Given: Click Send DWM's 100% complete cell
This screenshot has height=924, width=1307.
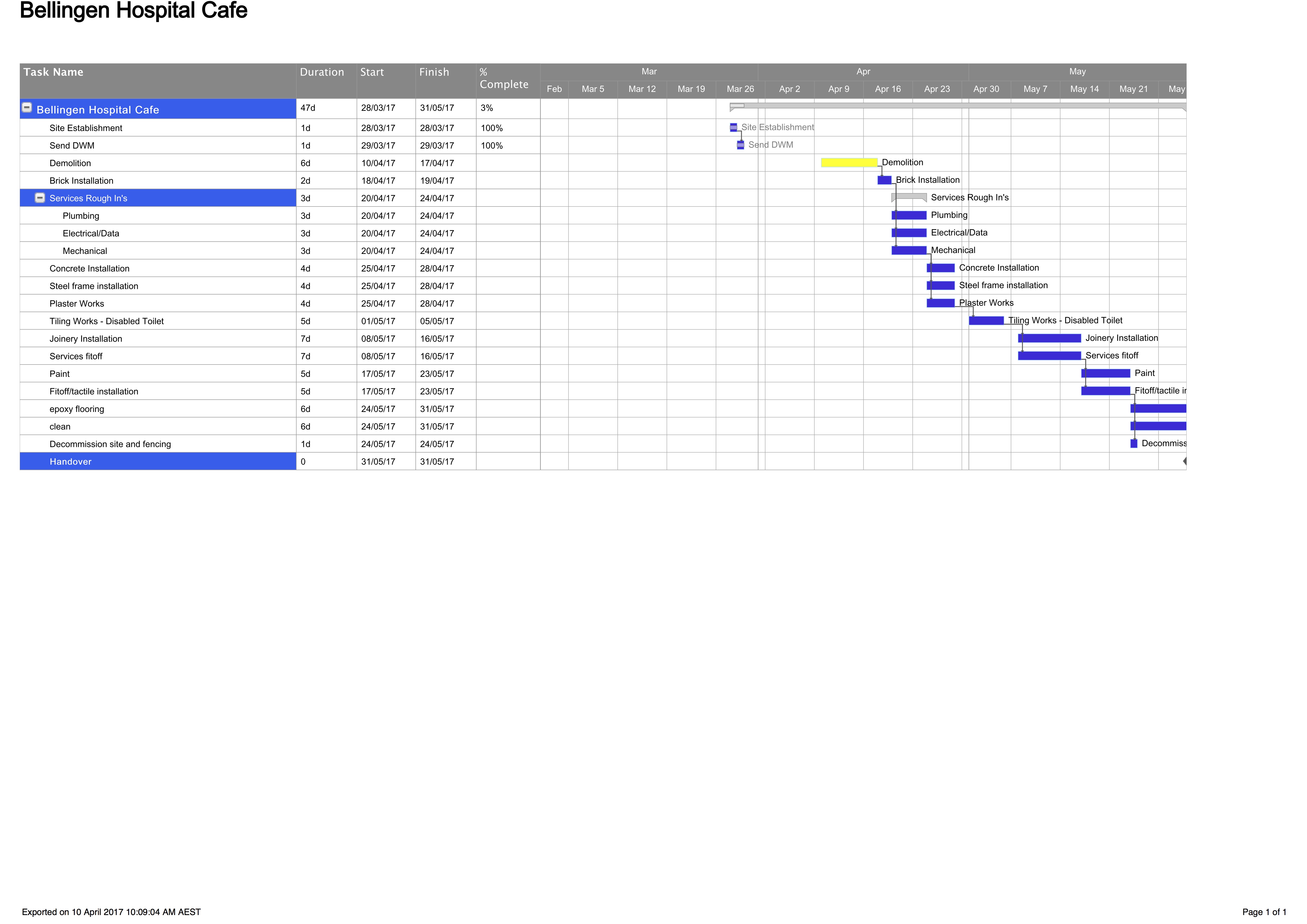Looking at the screenshot, I should (x=508, y=146).
